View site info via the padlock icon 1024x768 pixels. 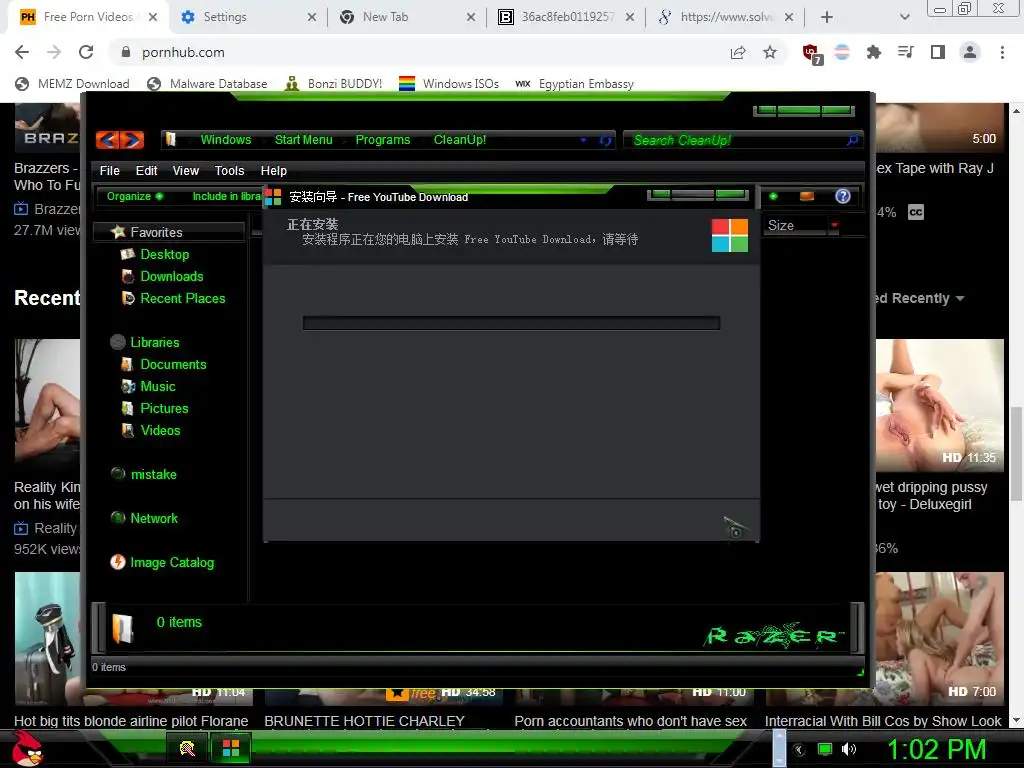click(x=125, y=52)
